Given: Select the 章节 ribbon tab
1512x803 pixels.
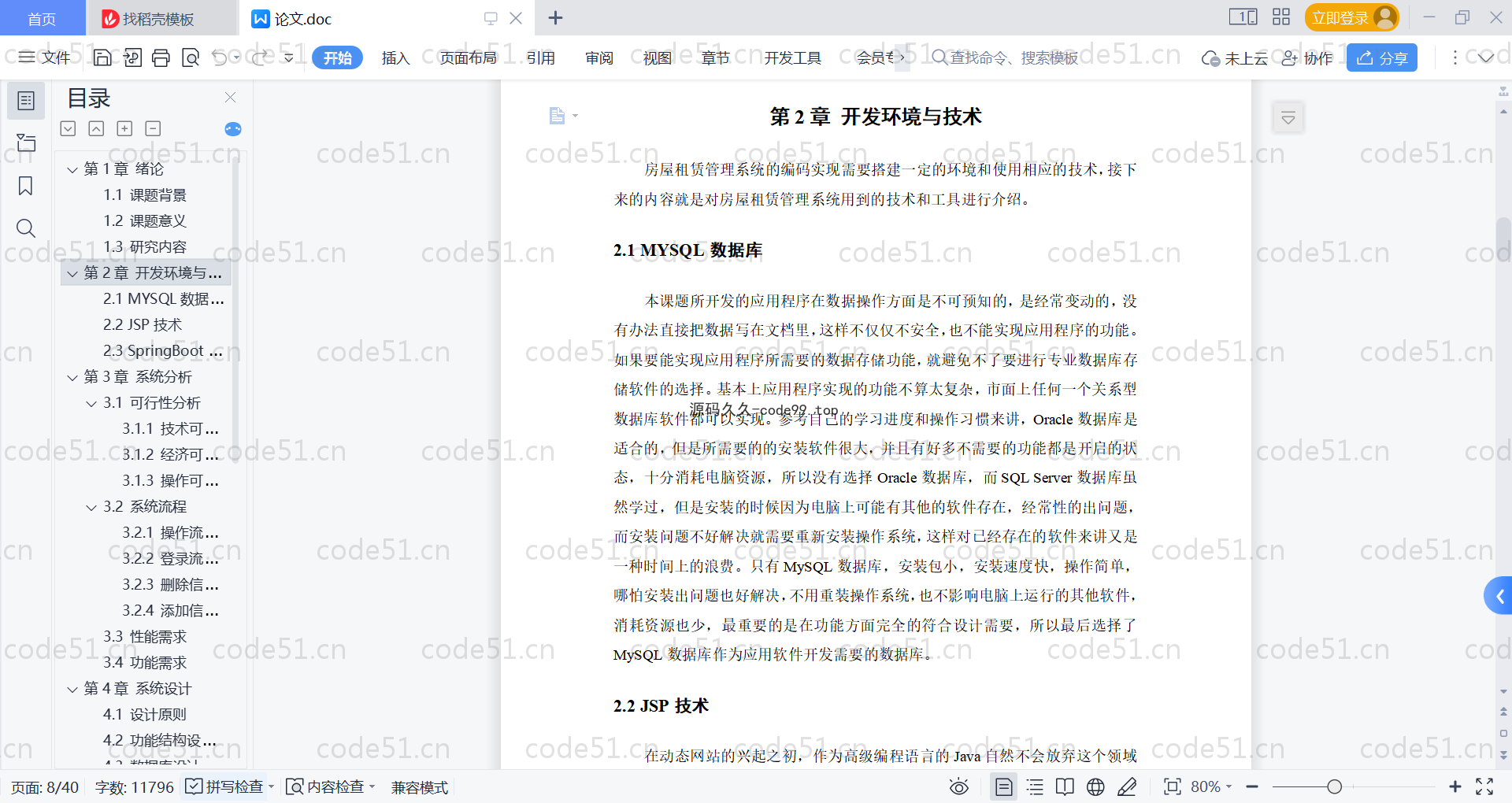Looking at the screenshot, I should [x=716, y=57].
